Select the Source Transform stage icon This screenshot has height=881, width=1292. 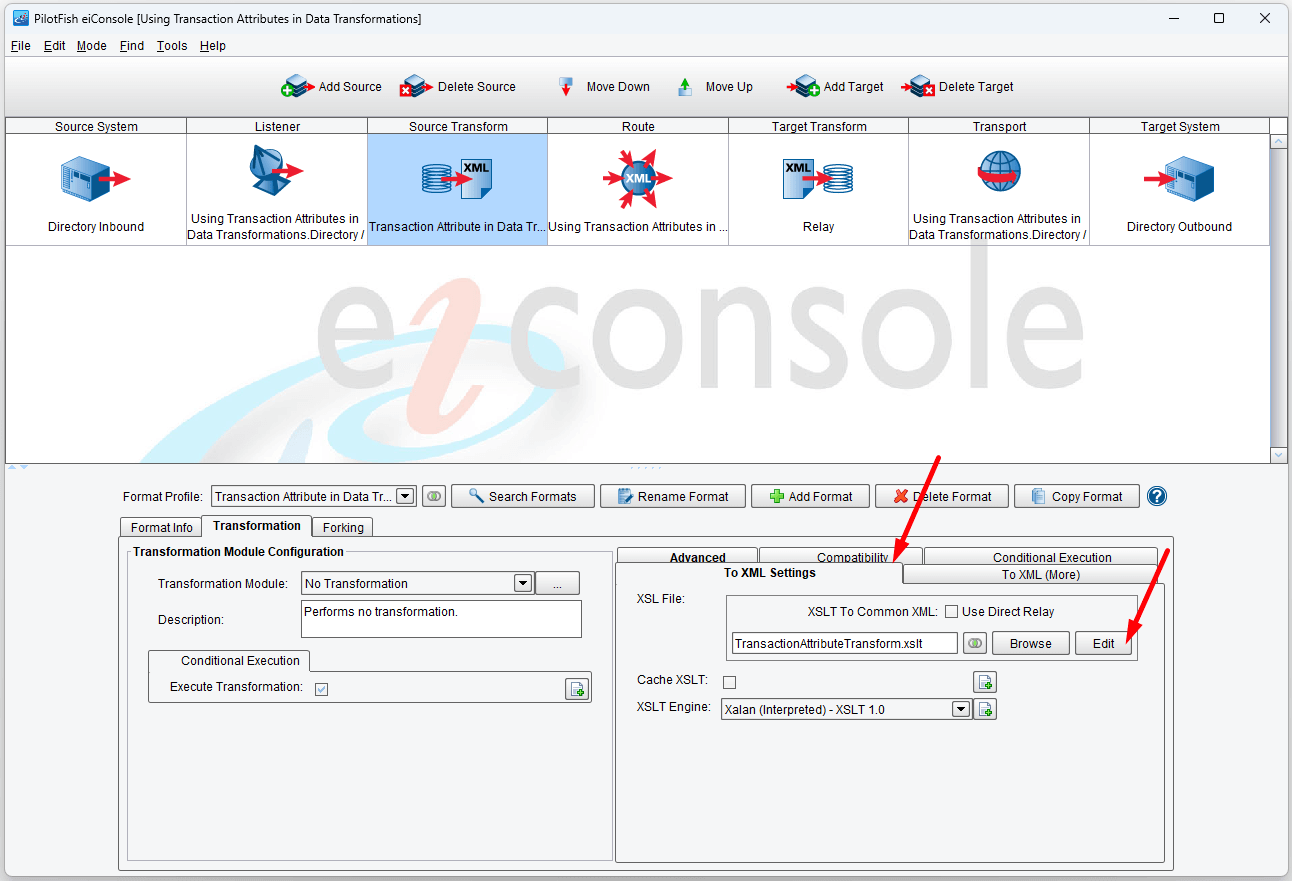pos(457,179)
